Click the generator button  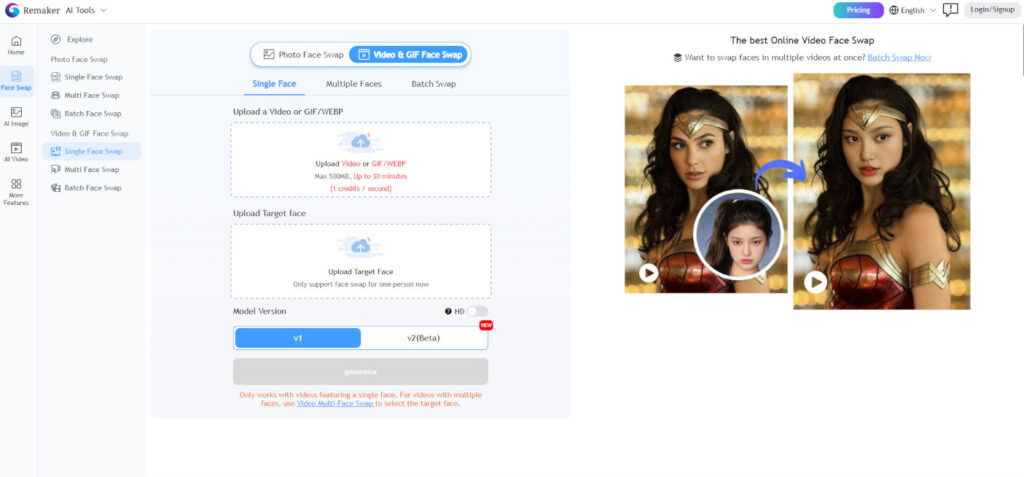tap(360, 372)
